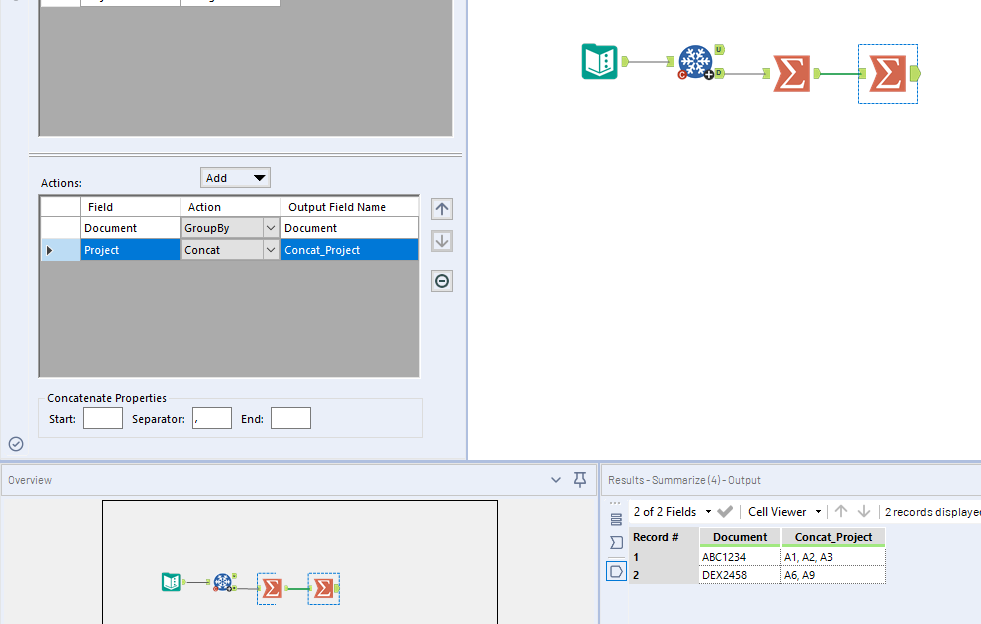Collapse the Overview panel with its chevron
The width and height of the screenshot is (981, 624).
pos(556,480)
